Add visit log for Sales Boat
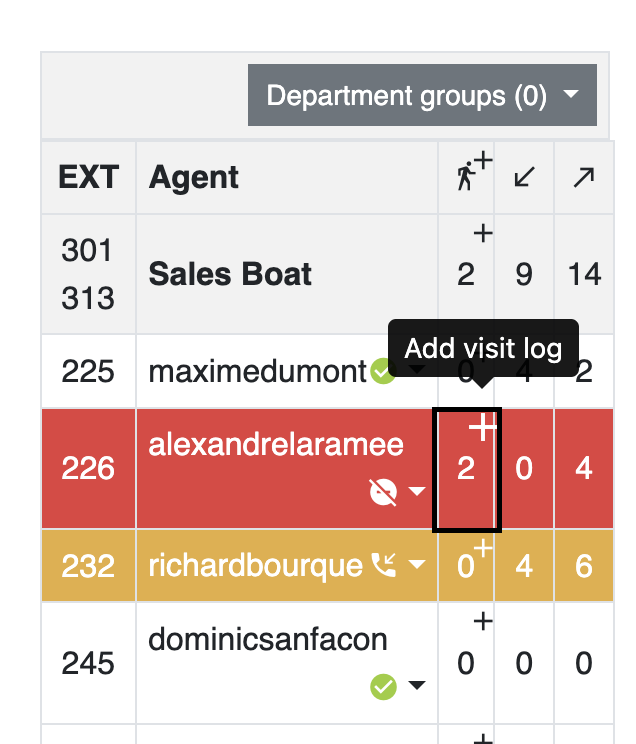This screenshot has height=744, width=636. click(483, 233)
